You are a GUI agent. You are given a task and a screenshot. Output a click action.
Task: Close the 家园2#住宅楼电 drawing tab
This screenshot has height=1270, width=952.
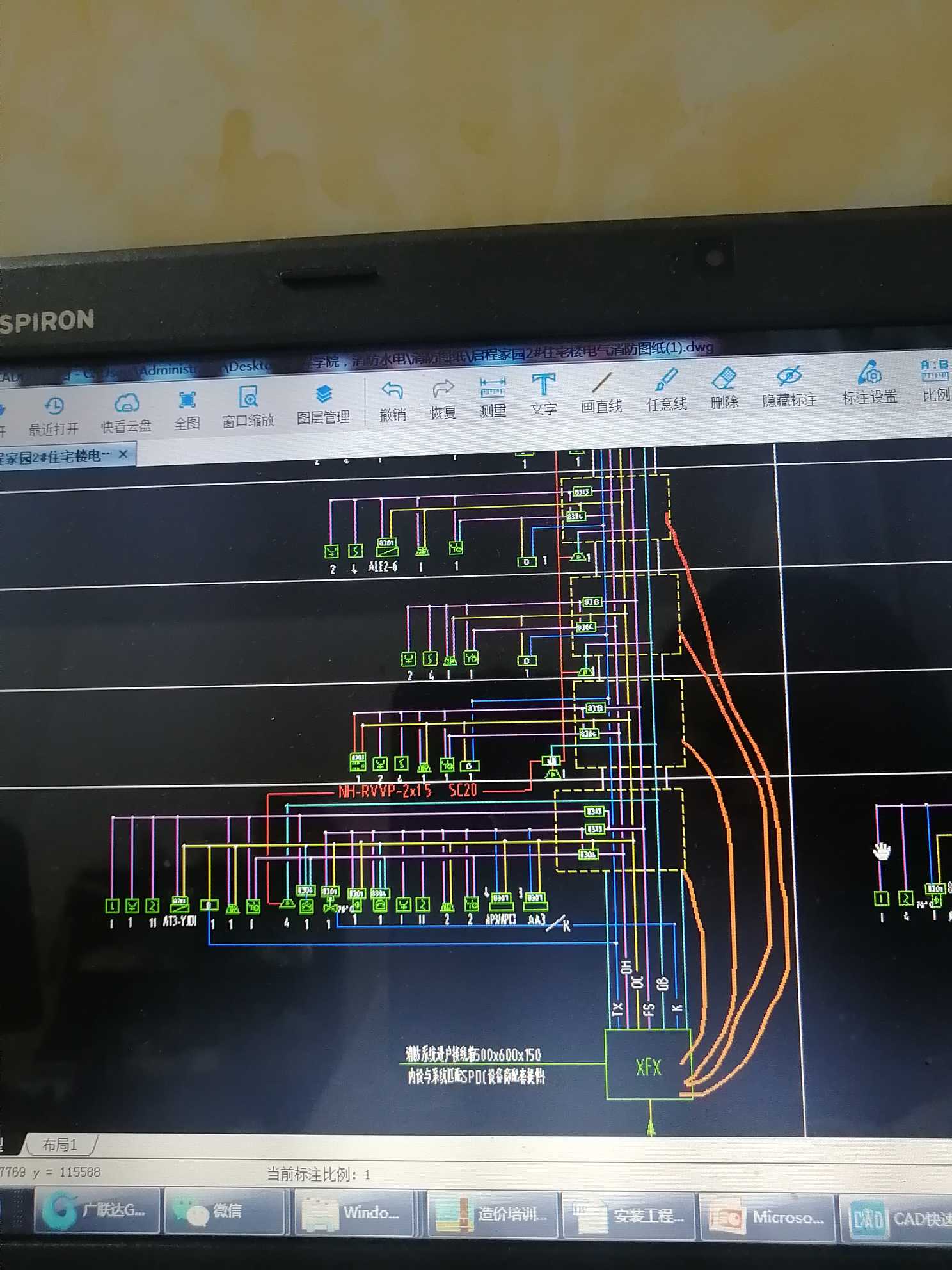123,454
